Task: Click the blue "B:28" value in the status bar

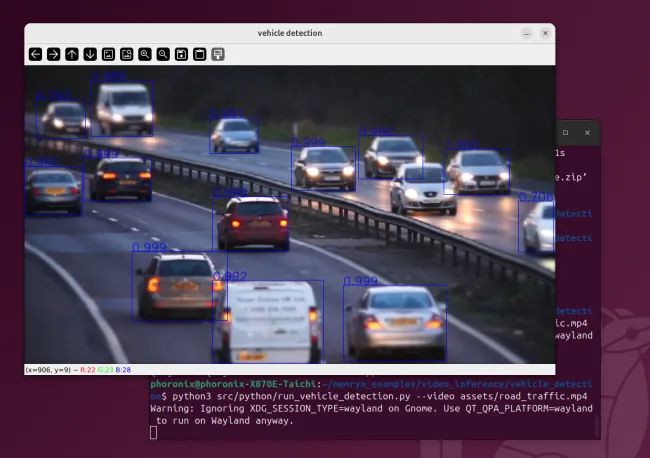Action: 123,370
